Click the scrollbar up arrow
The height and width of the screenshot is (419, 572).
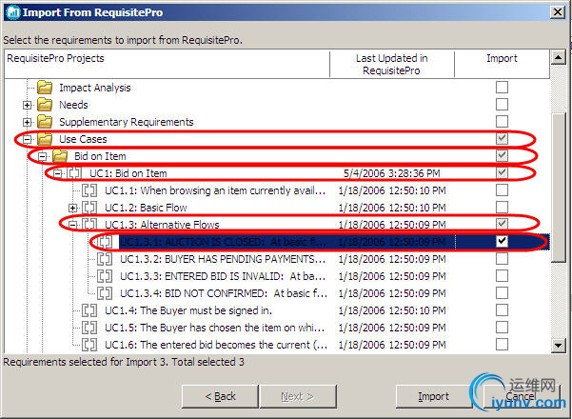[558, 57]
